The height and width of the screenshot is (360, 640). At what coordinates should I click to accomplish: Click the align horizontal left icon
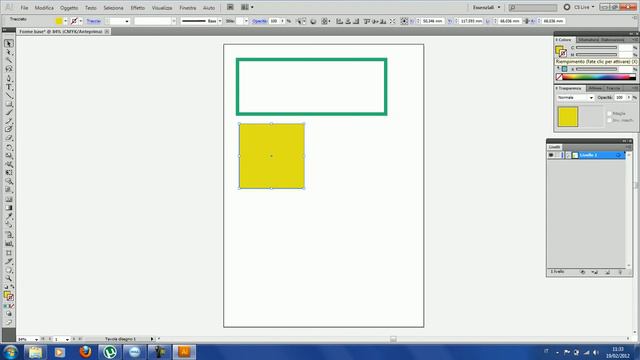click(x=340, y=21)
